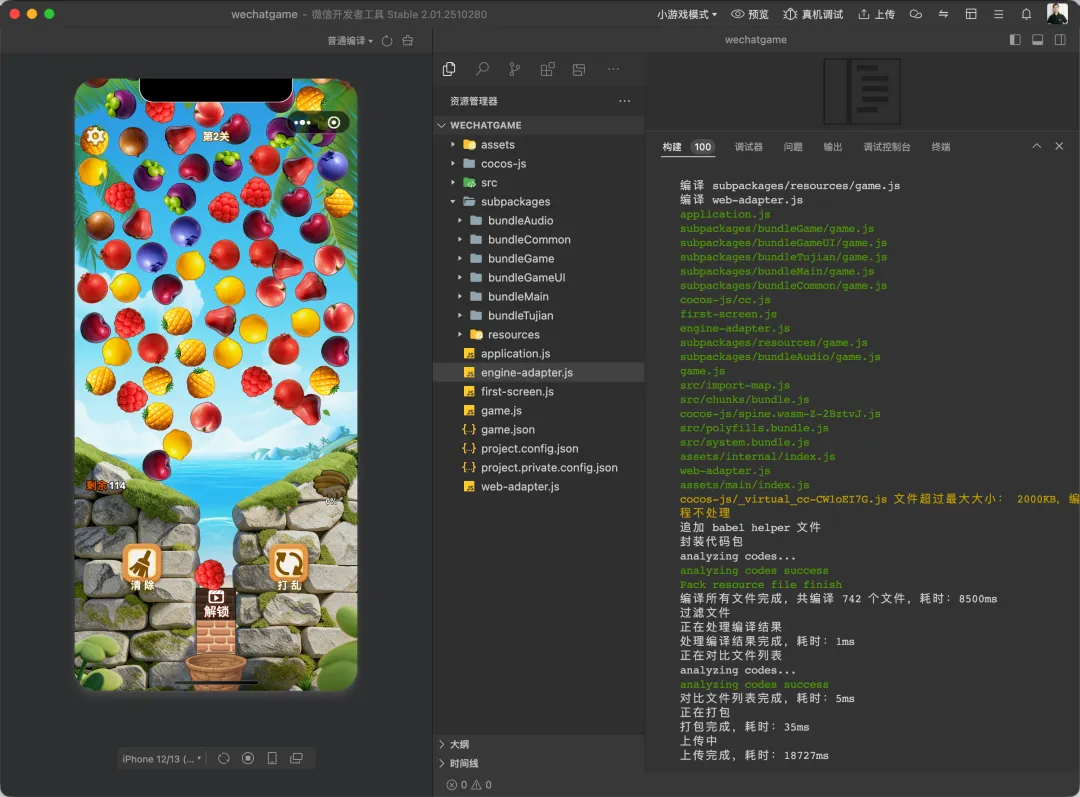The height and width of the screenshot is (797, 1080).
Task: Click the phone device icon below simulator
Action: (272, 758)
